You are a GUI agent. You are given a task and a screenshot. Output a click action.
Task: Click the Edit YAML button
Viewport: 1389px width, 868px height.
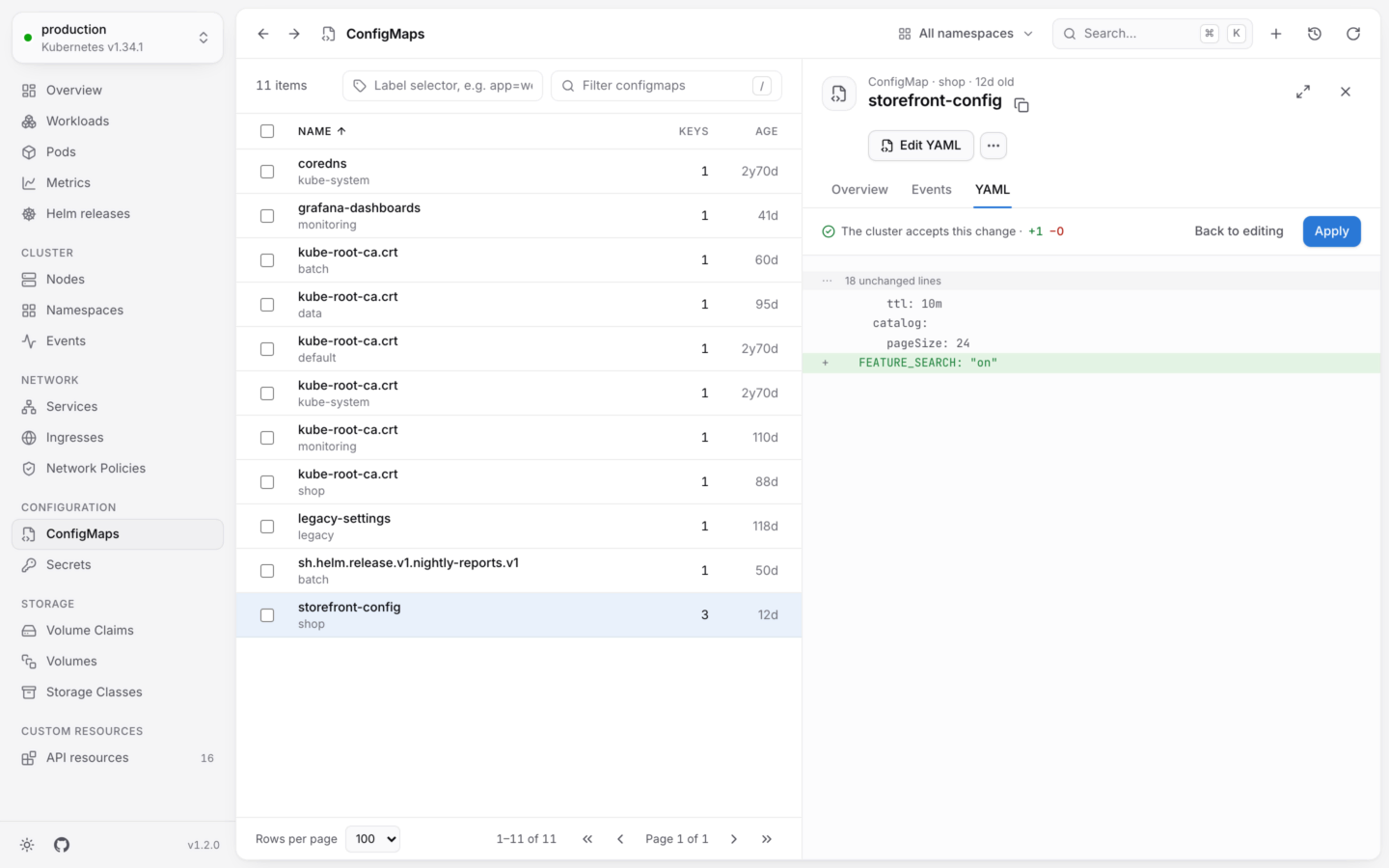(x=920, y=146)
